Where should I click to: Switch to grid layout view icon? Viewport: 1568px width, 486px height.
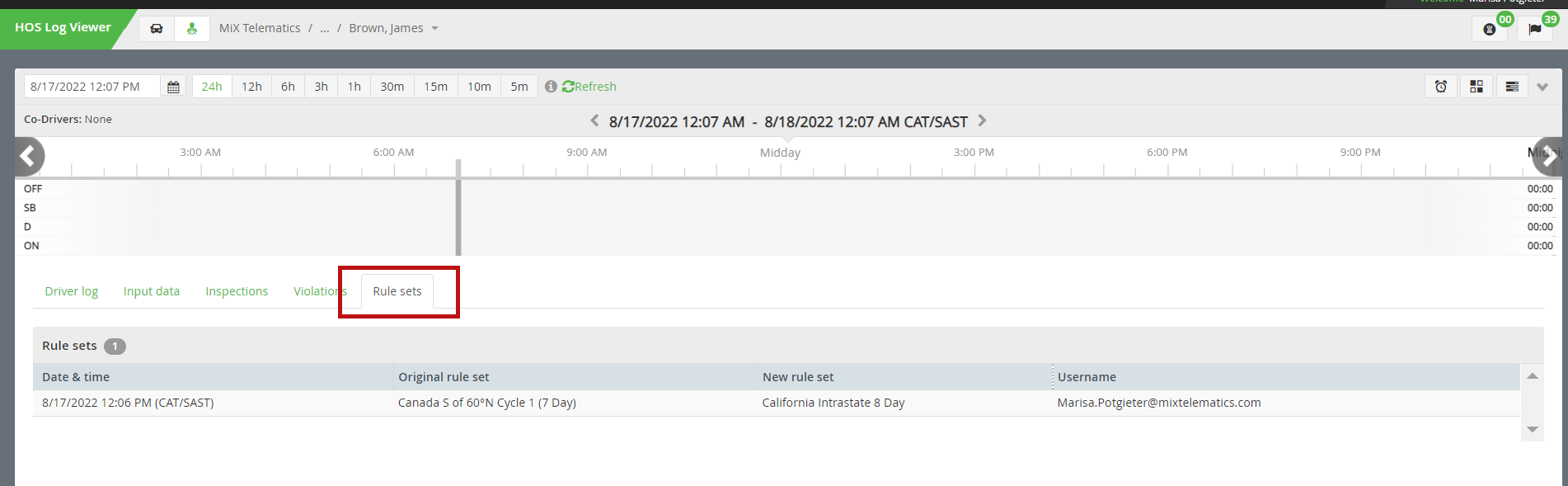click(x=1476, y=87)
